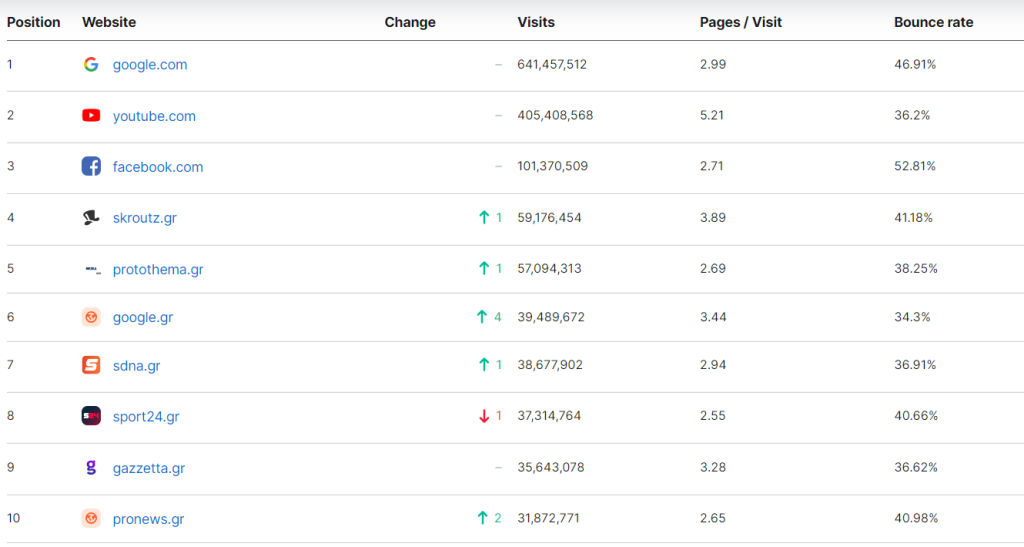
Task: Open the google.com link
Action: tap(150, 65)
